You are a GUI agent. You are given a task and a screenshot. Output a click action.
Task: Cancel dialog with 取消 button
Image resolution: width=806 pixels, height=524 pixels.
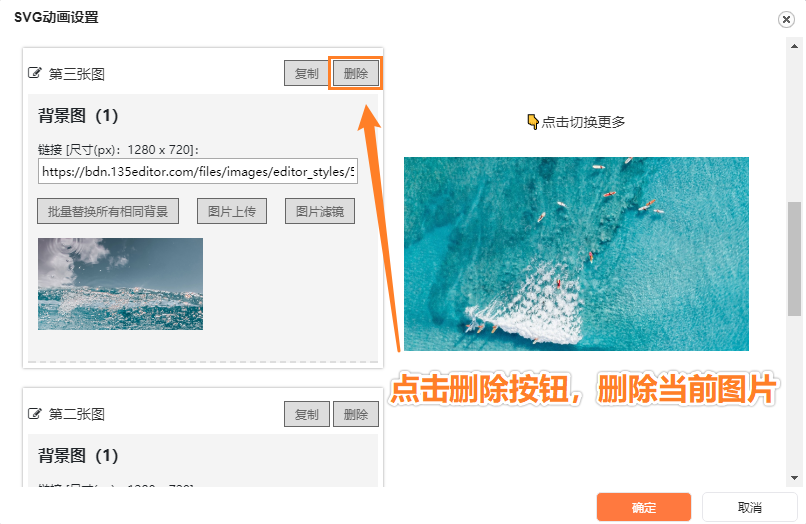(749, 508)
